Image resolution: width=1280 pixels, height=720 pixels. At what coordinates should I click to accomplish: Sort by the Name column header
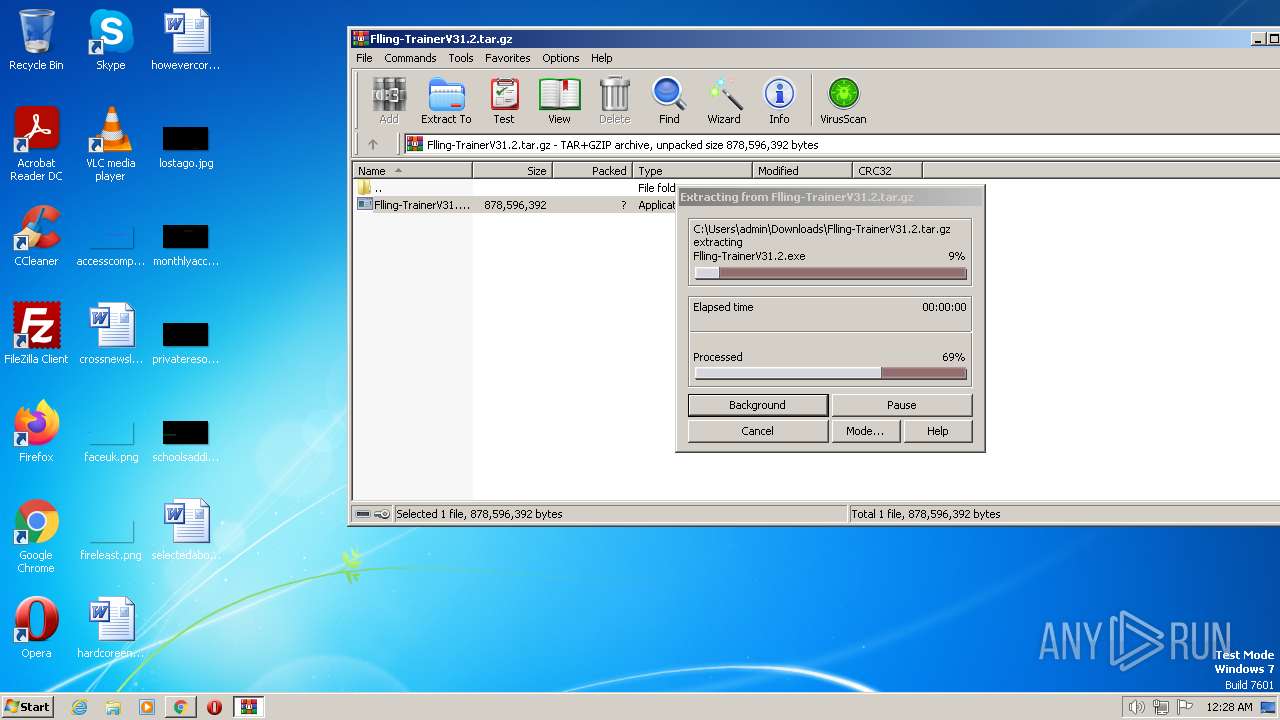[412, 171]
